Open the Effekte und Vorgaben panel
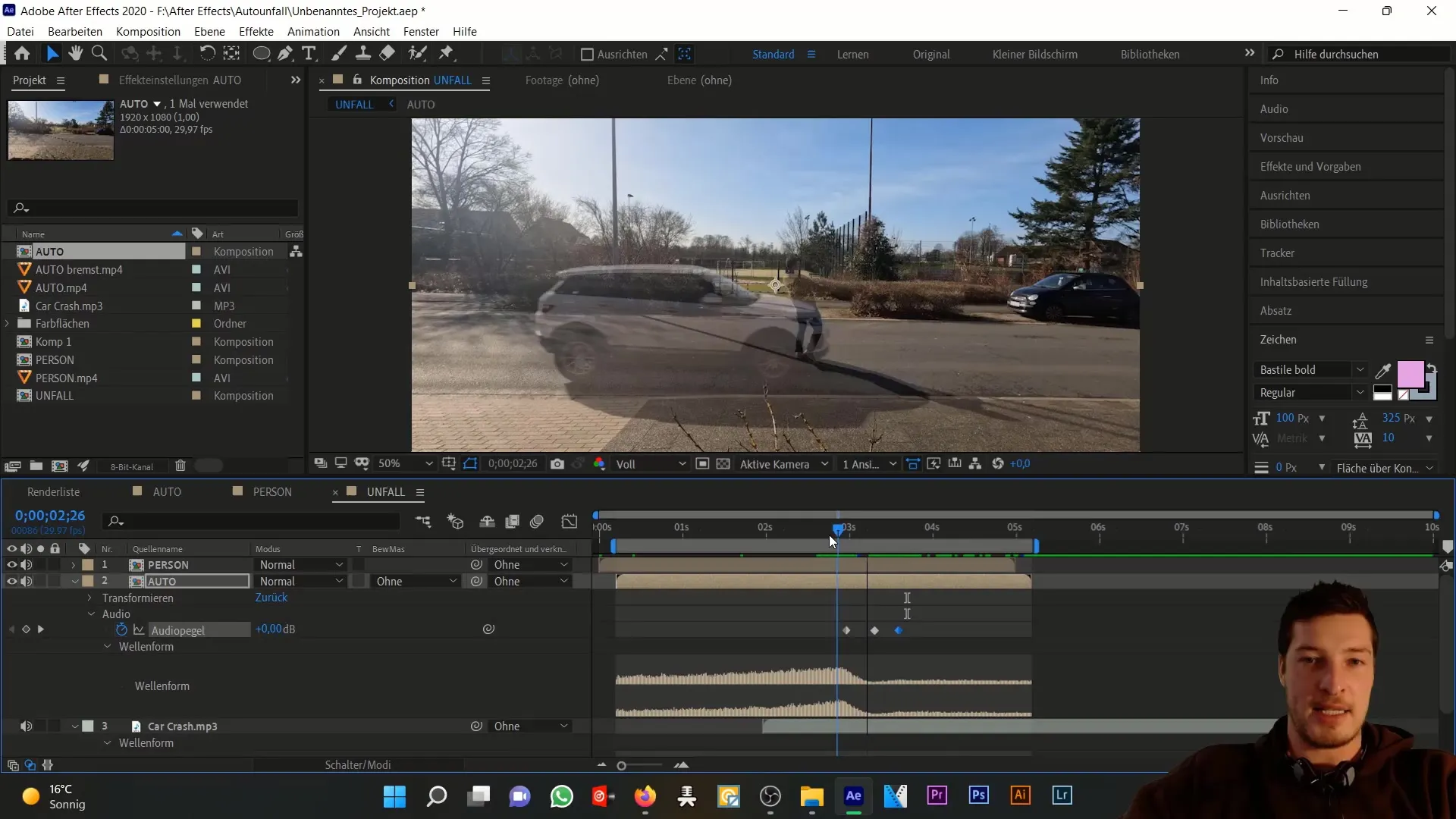Viewport: 1456px width, 819px height. point(1310,167)
